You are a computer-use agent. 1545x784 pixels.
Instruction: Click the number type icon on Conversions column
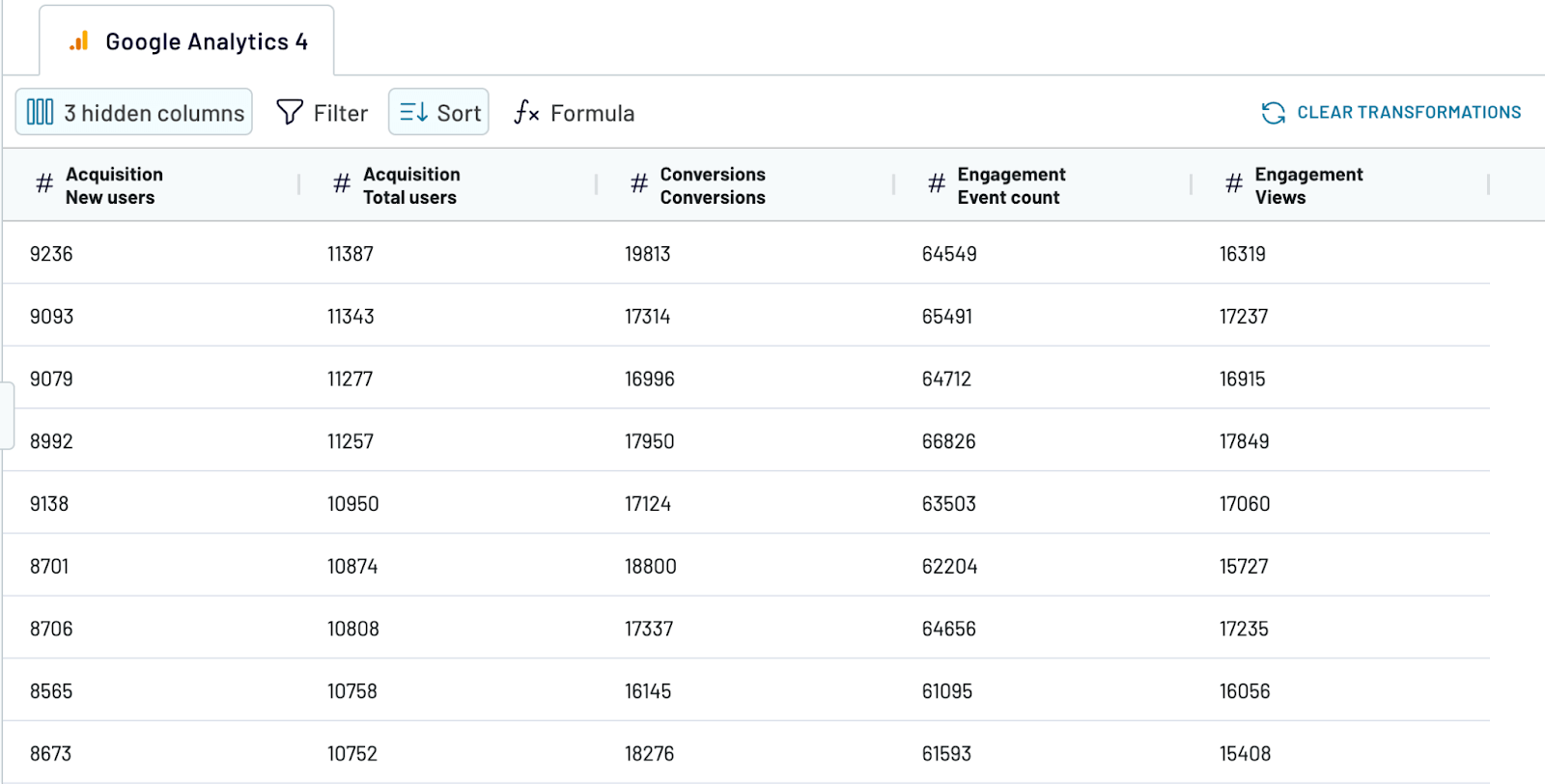639,183
